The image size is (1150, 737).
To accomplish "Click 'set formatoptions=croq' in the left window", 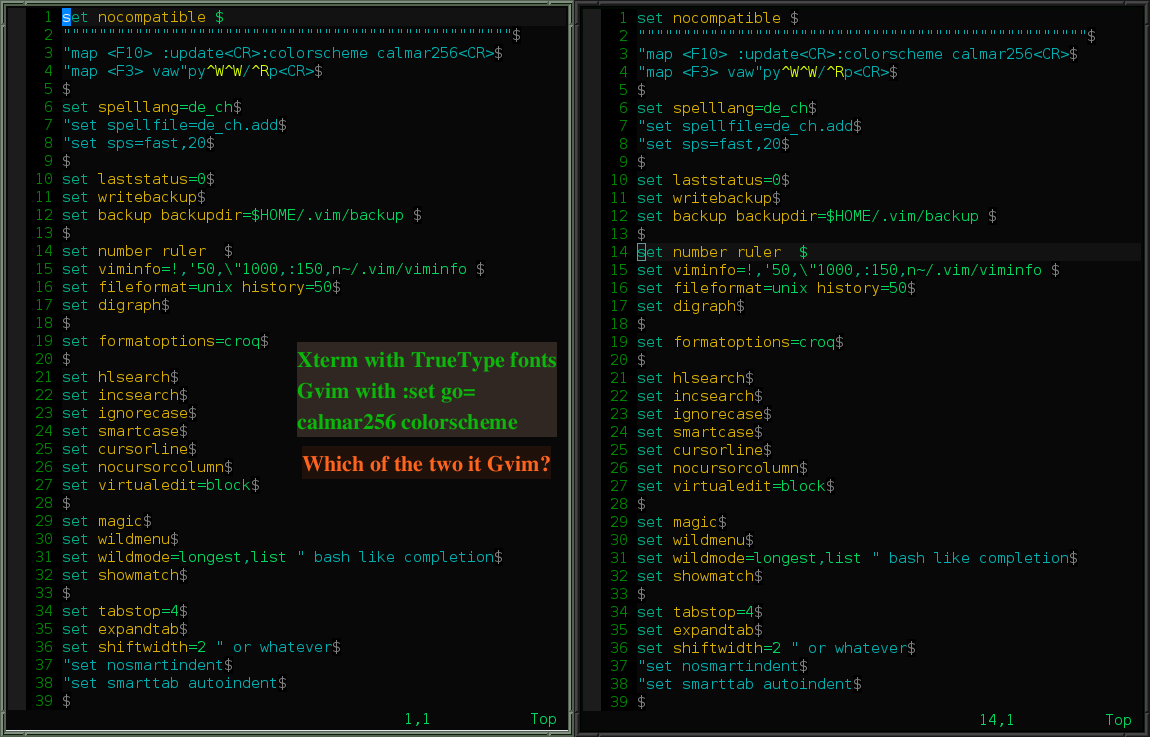I will click(161, 341).
